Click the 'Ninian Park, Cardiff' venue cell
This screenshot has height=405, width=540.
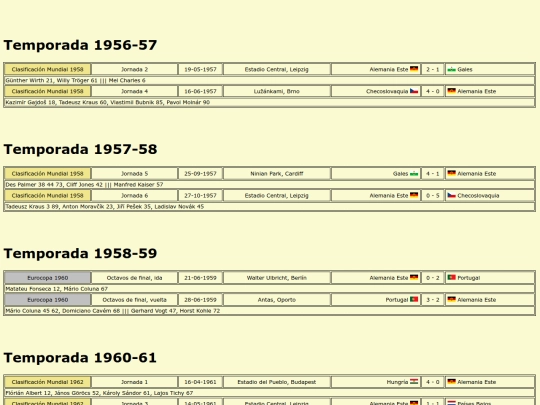(x=277, y=174)
